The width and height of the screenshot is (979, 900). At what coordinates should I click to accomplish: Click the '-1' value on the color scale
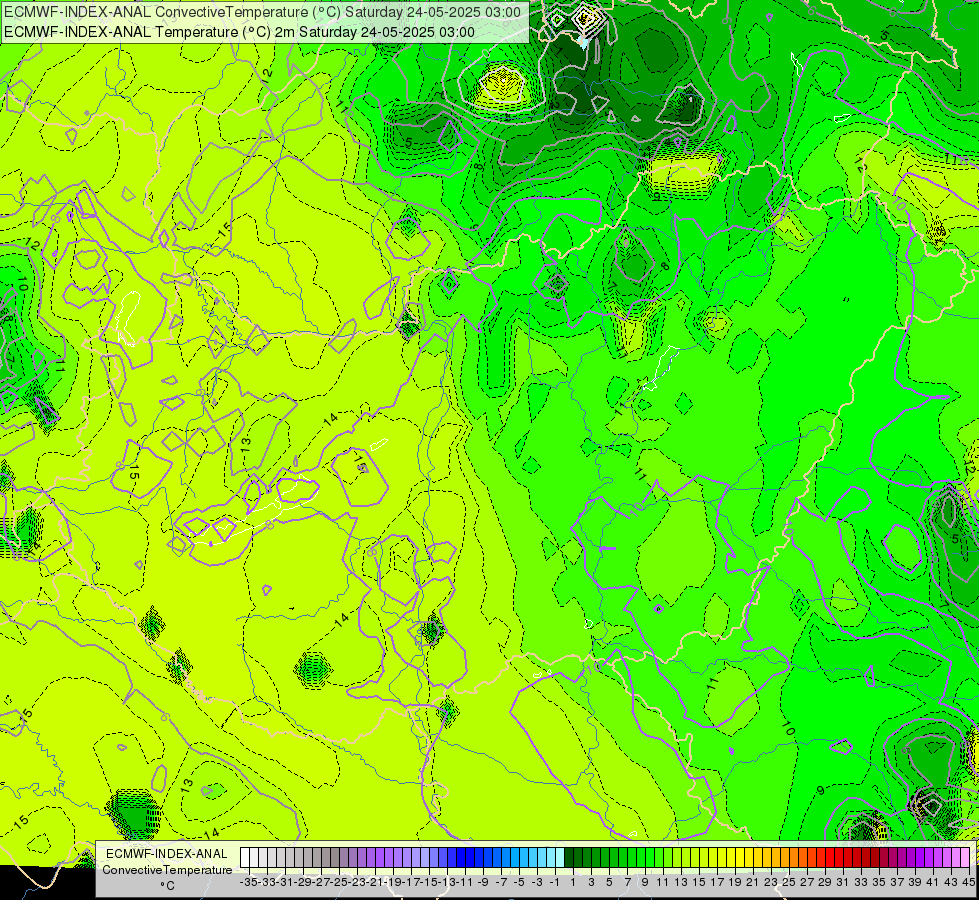tap(555, 882)
